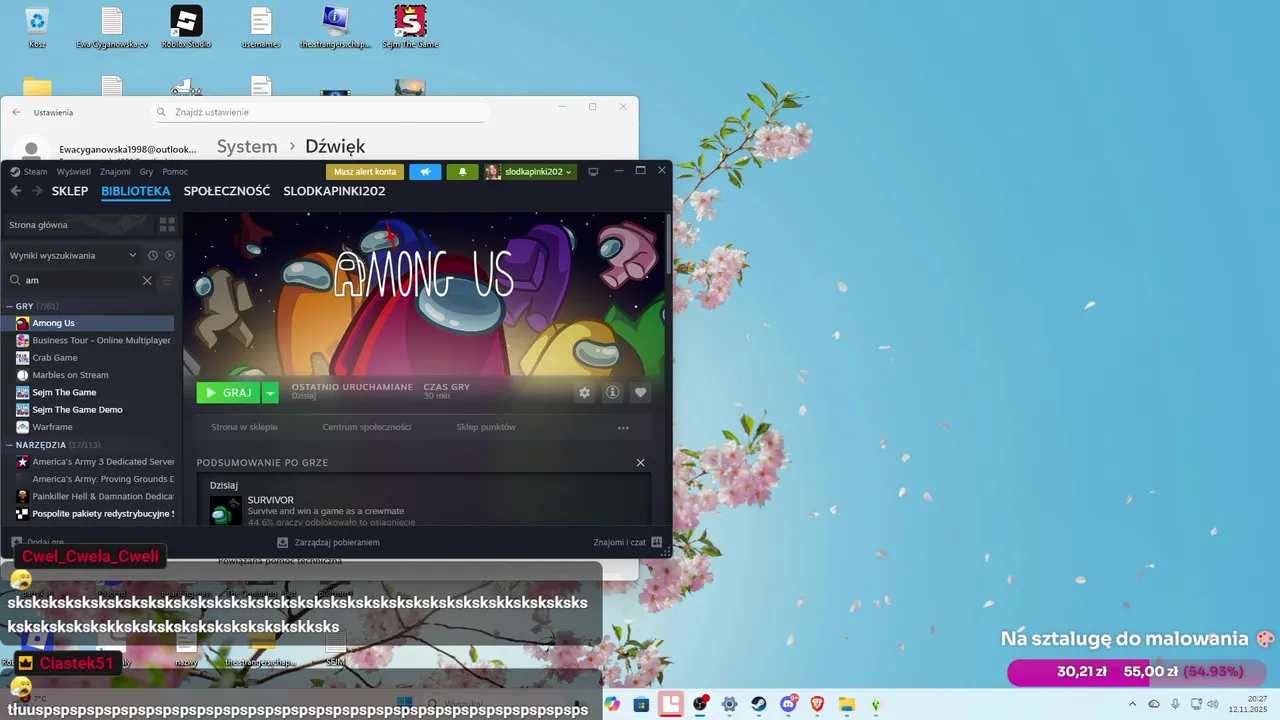The image size is (1280, 720).
Task: Open the three-dots more links menu
Action: click(x=623, y=428)
